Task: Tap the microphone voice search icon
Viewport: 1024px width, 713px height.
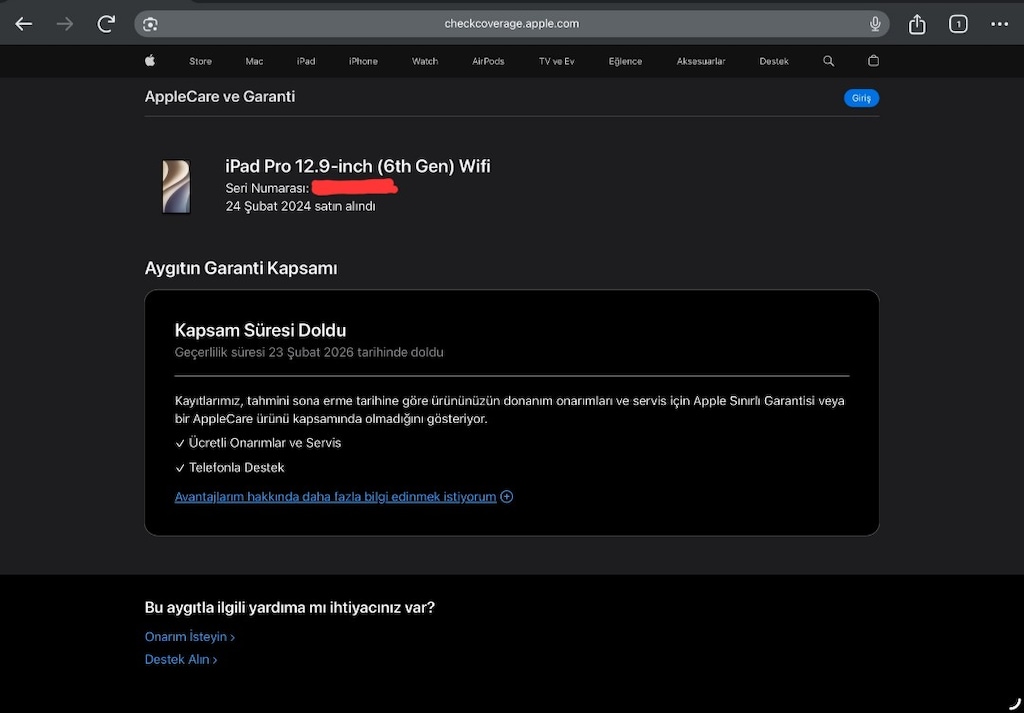Action: (x=875, y=24)
